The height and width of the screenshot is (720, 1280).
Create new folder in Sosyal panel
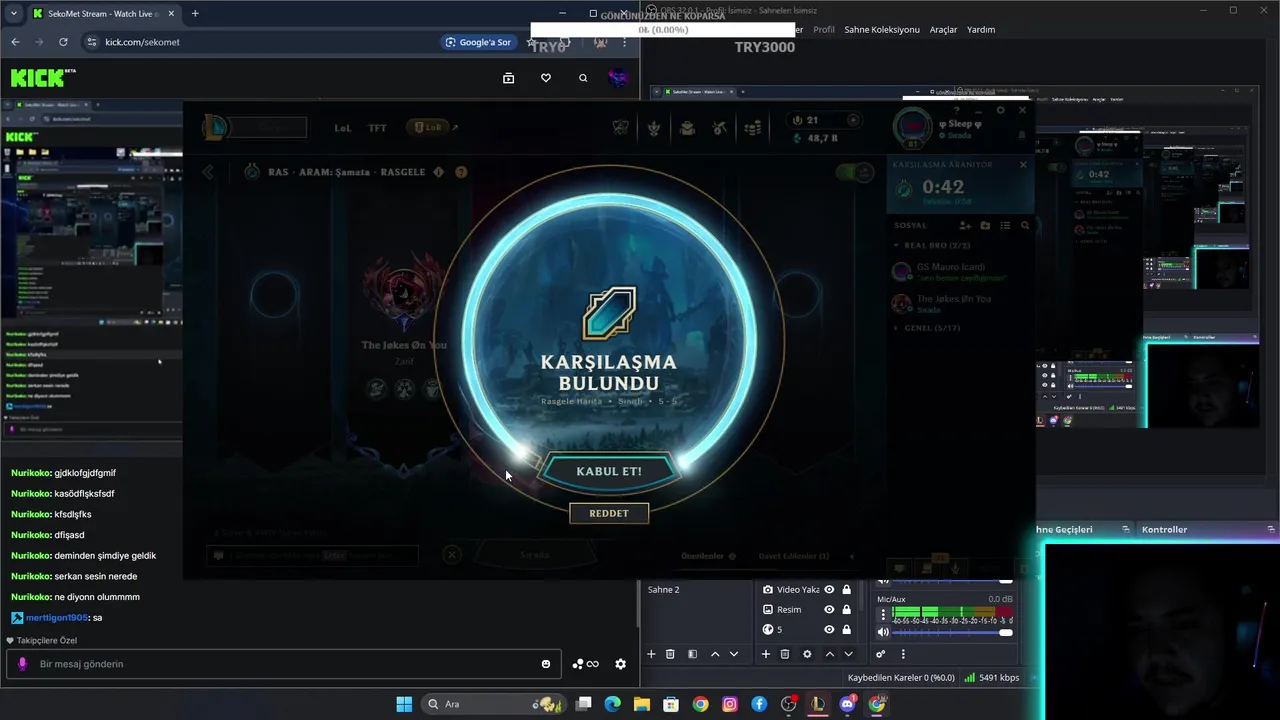click(985, 226)
